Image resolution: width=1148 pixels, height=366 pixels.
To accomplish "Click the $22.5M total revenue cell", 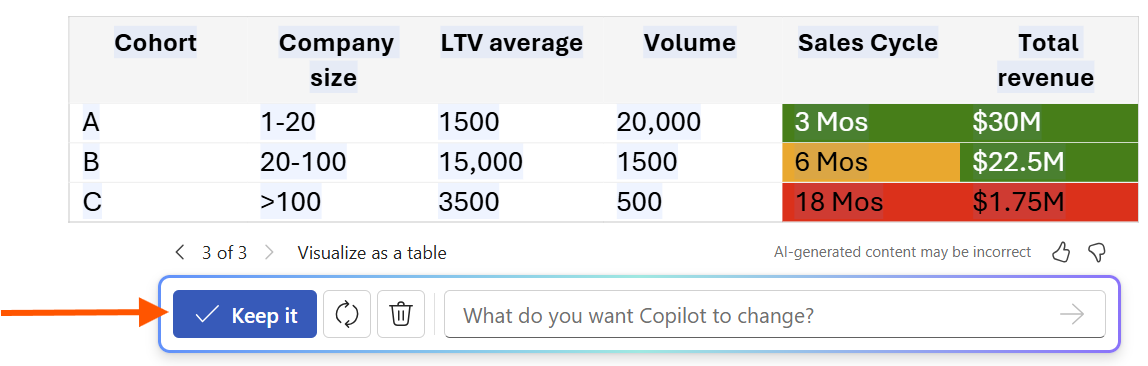I will [x=1049, y=163].
